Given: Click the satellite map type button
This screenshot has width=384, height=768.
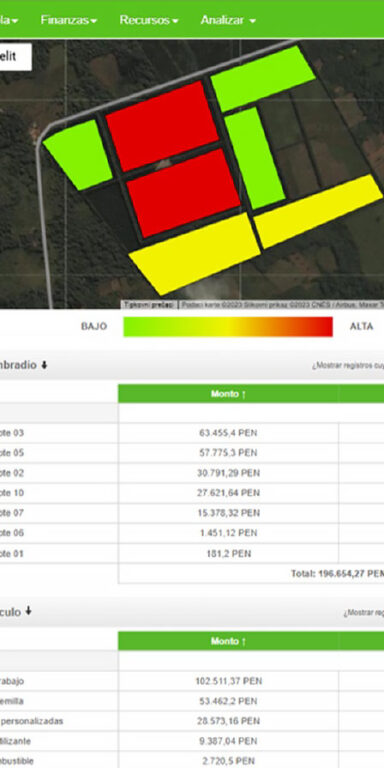Looking at the screenshot, I should 15,57.
